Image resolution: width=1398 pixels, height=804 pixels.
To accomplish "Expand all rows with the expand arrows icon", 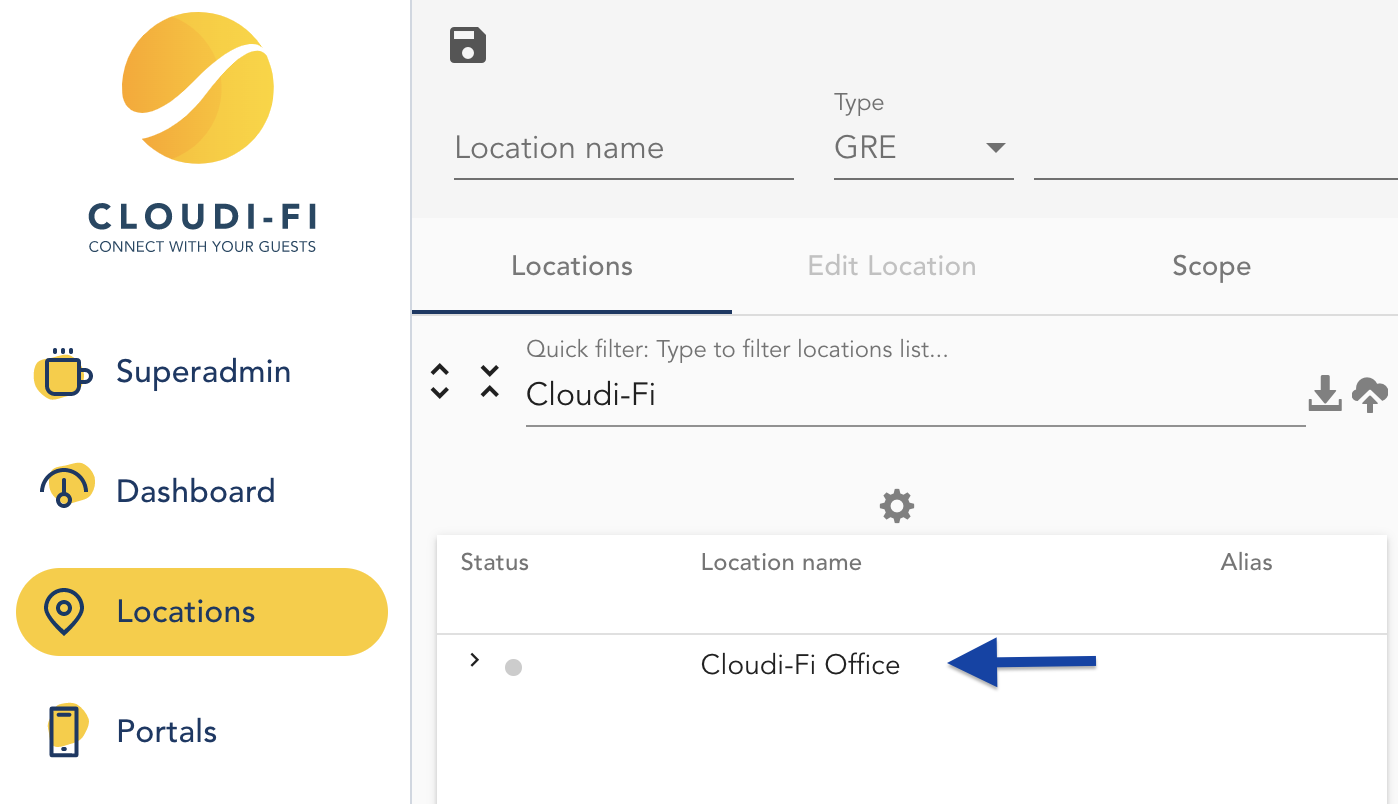I will point(440,381).
